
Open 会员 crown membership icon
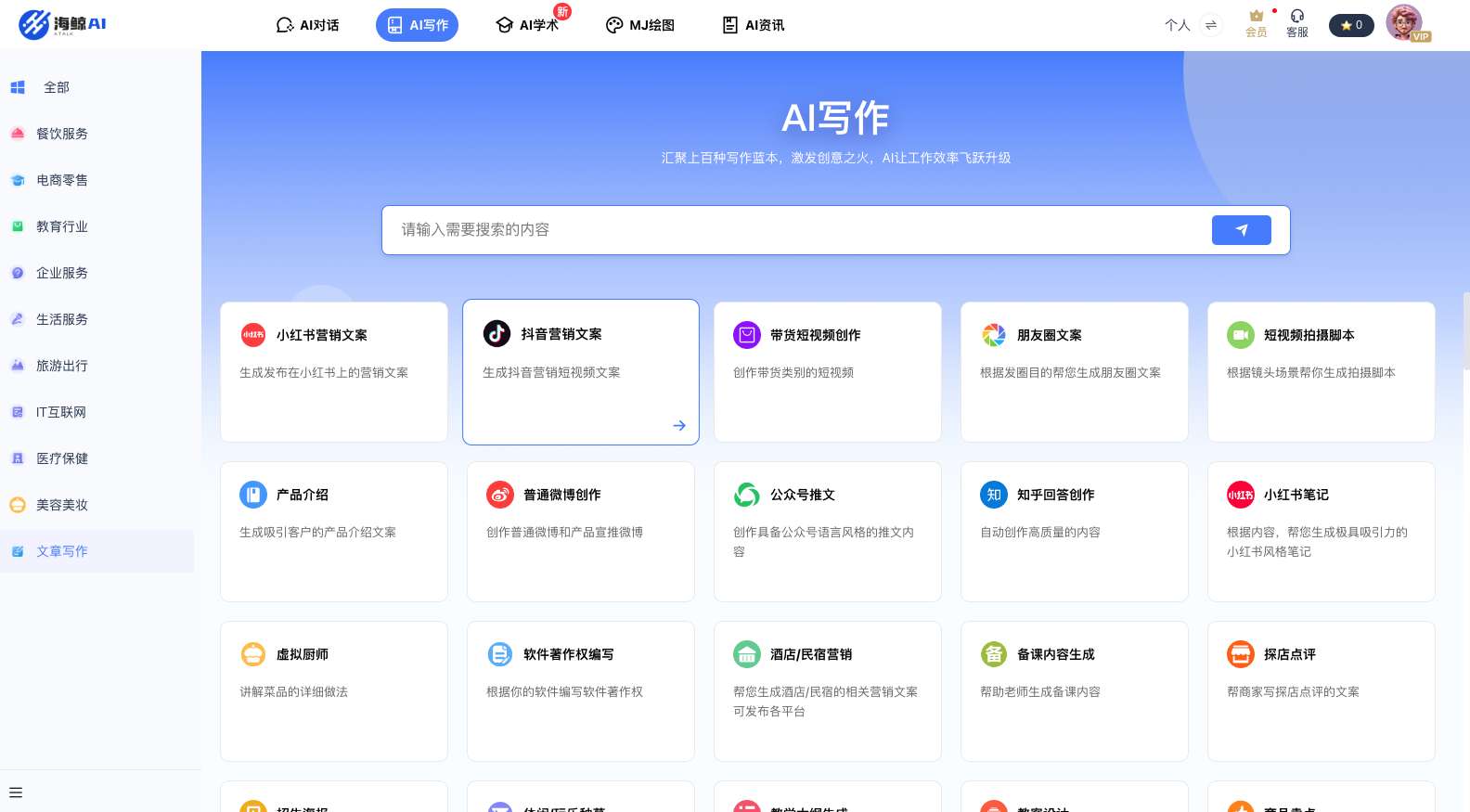(x=1257, y=24)
